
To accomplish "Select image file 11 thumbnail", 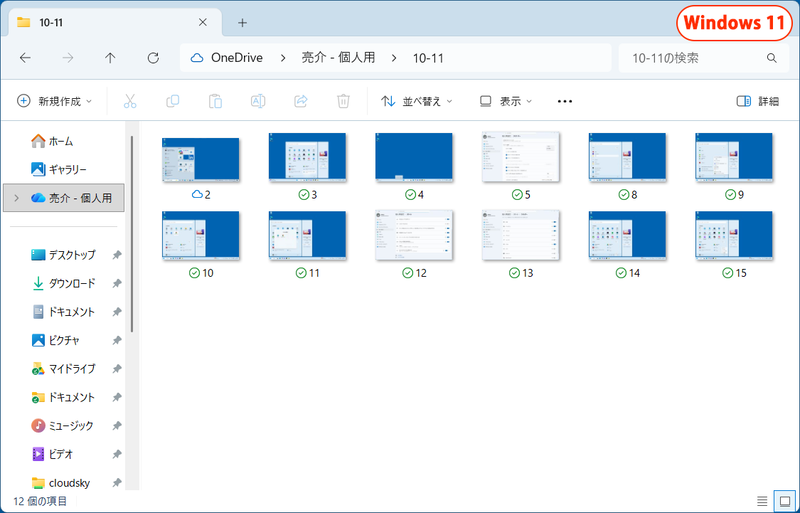I will click(x=307, y=236).
